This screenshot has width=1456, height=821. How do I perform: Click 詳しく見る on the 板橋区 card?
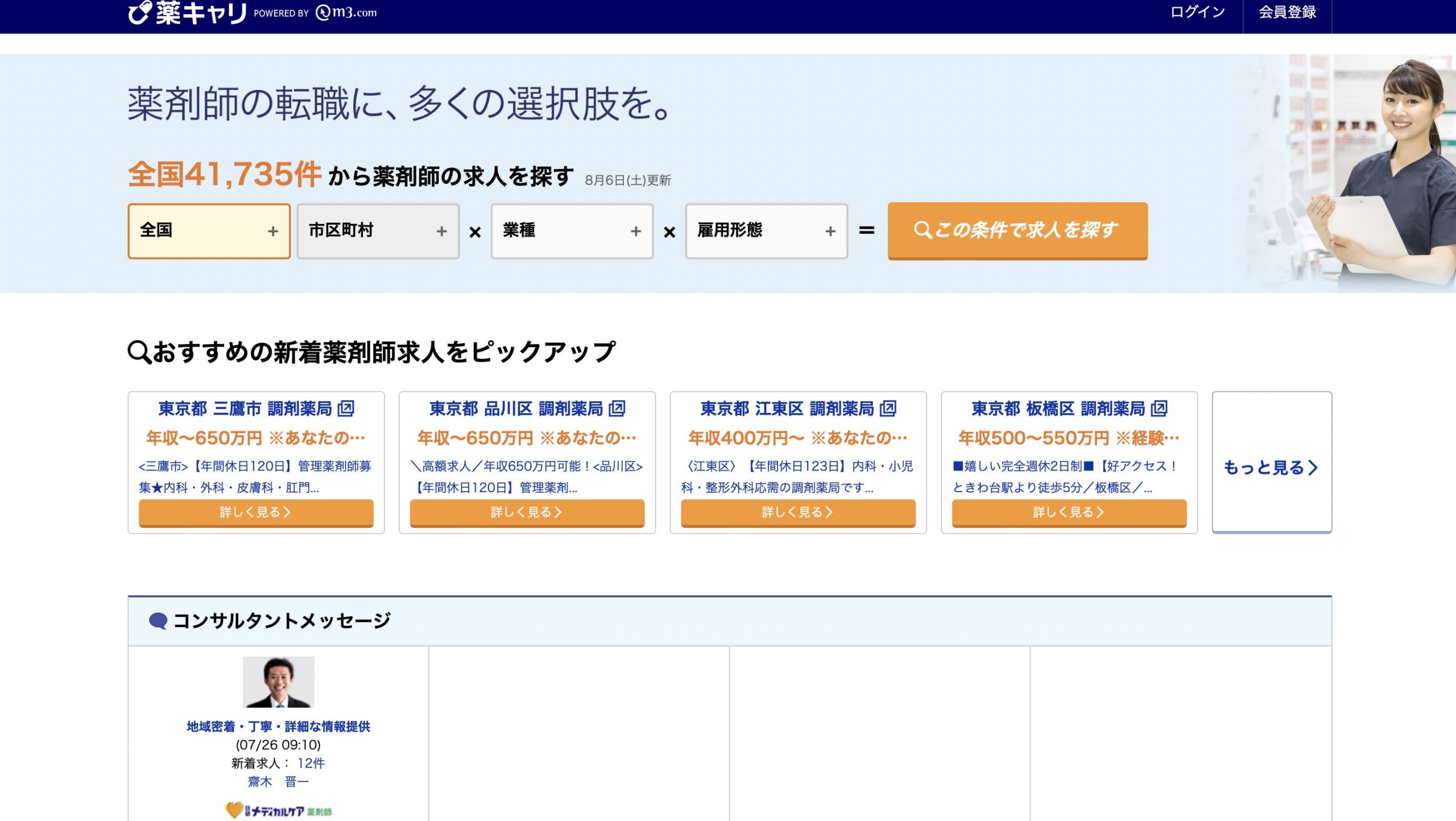[1069, 513]
